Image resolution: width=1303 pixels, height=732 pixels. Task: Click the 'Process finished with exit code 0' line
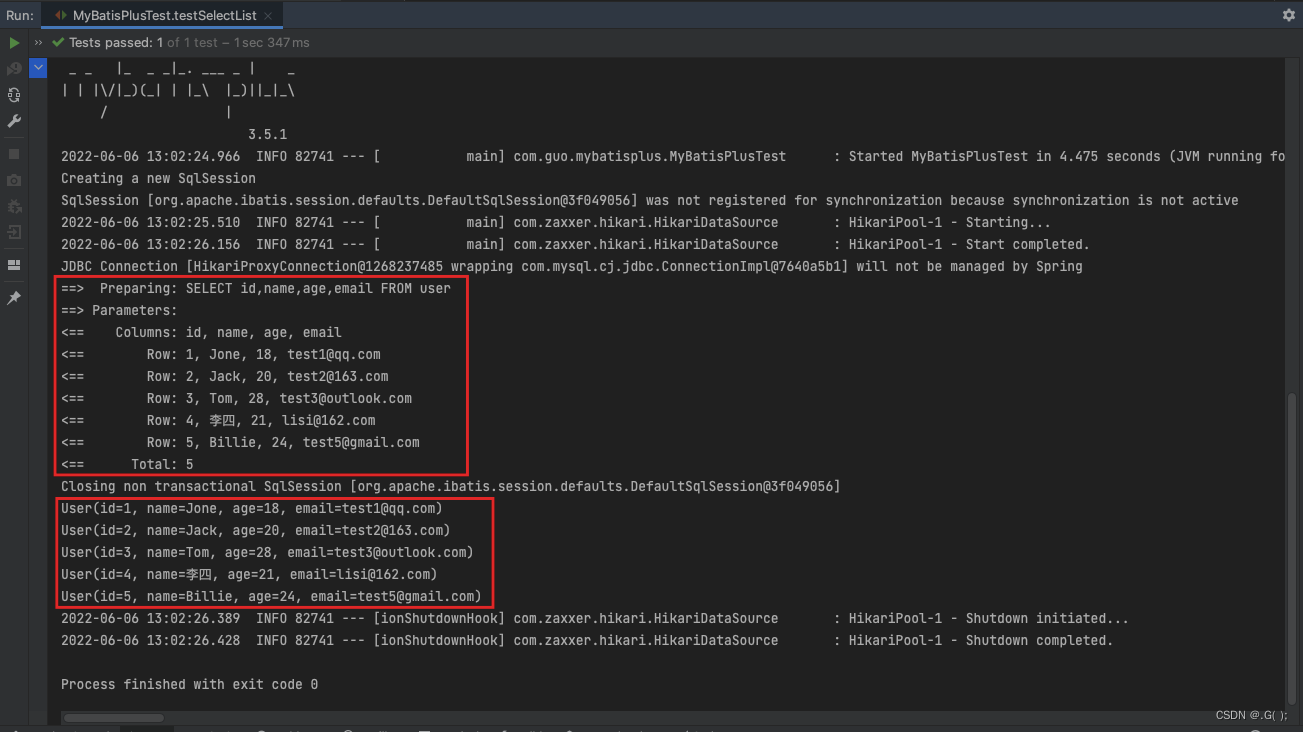[189, 684]
